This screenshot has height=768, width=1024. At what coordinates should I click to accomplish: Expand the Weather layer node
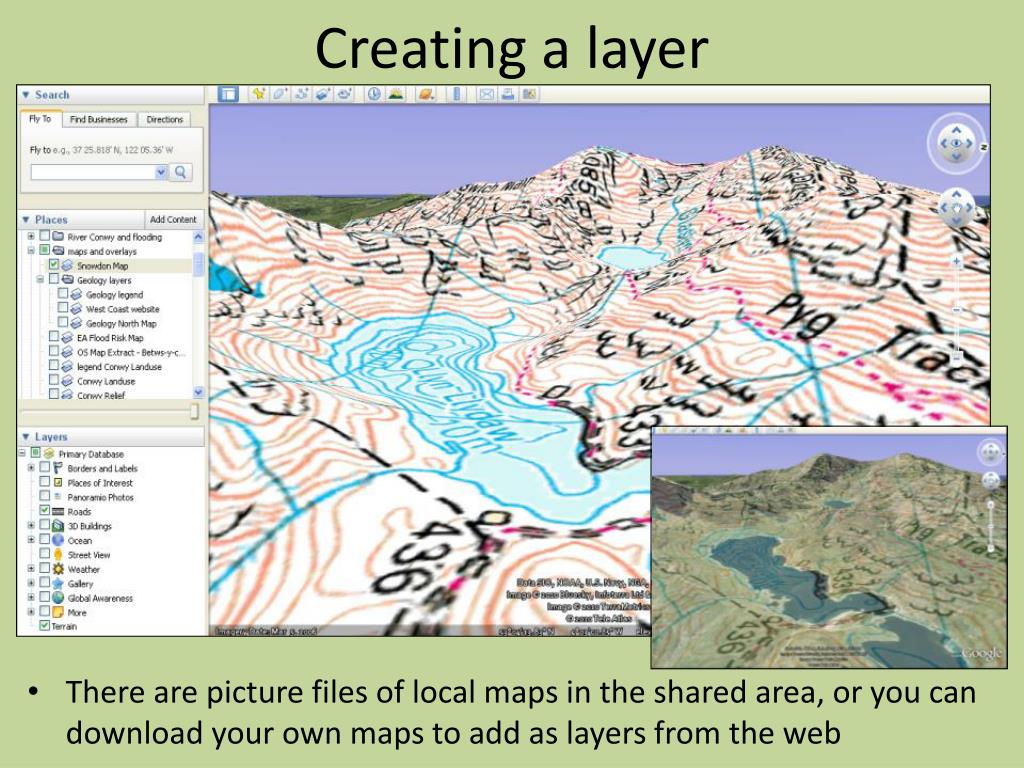coord(31,568)
